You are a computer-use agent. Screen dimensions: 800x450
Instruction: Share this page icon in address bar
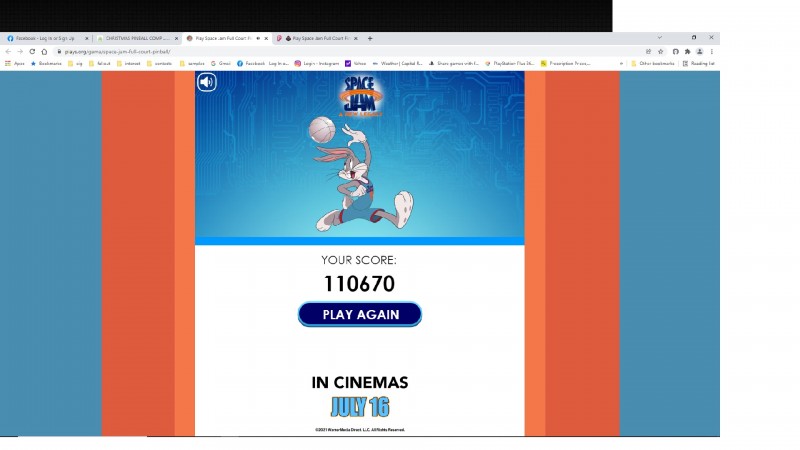pyautogui.click(x=648, y=52)
